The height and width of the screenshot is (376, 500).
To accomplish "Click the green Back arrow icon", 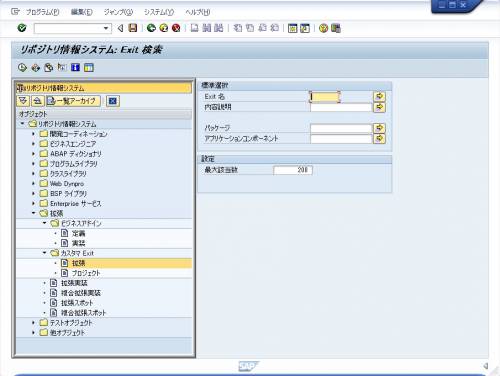I will [x=151, y=28].
